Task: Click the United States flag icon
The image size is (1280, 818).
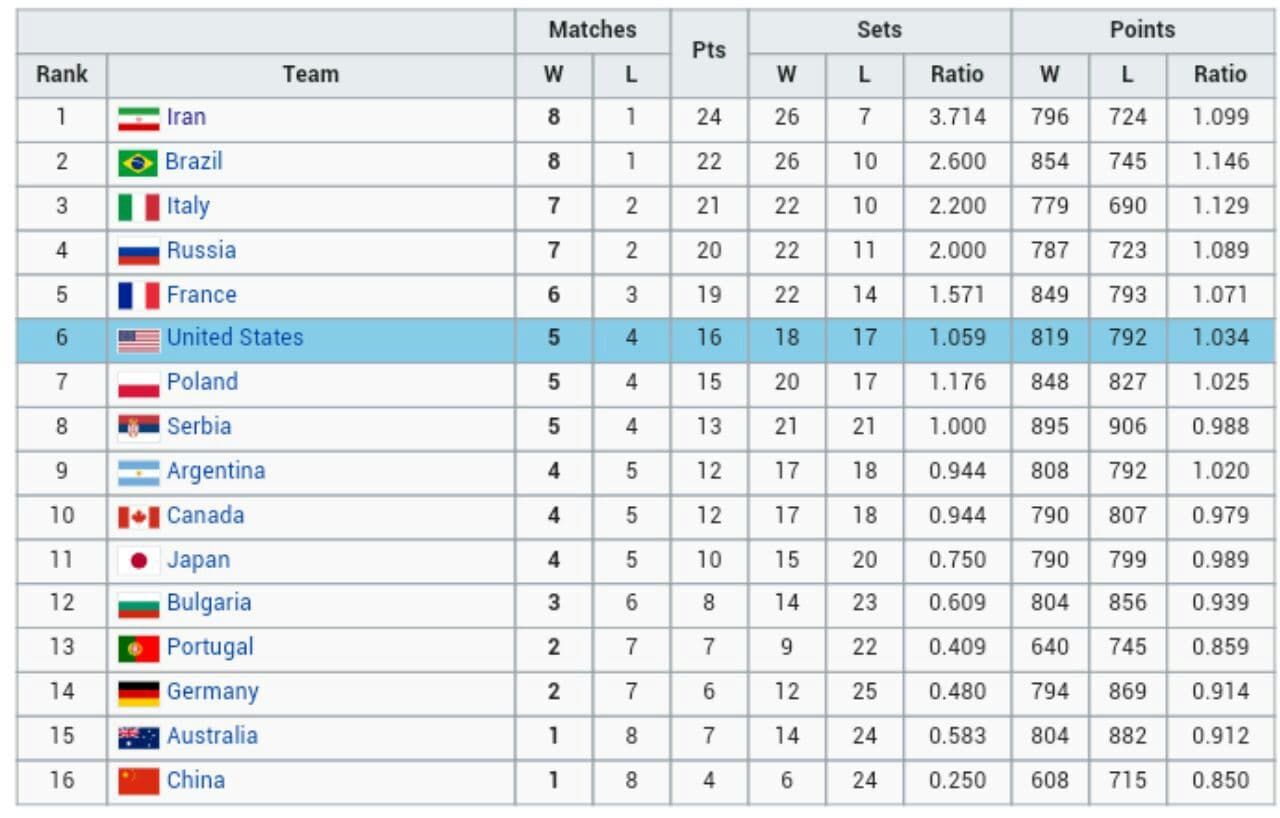Action: (138, 340)
